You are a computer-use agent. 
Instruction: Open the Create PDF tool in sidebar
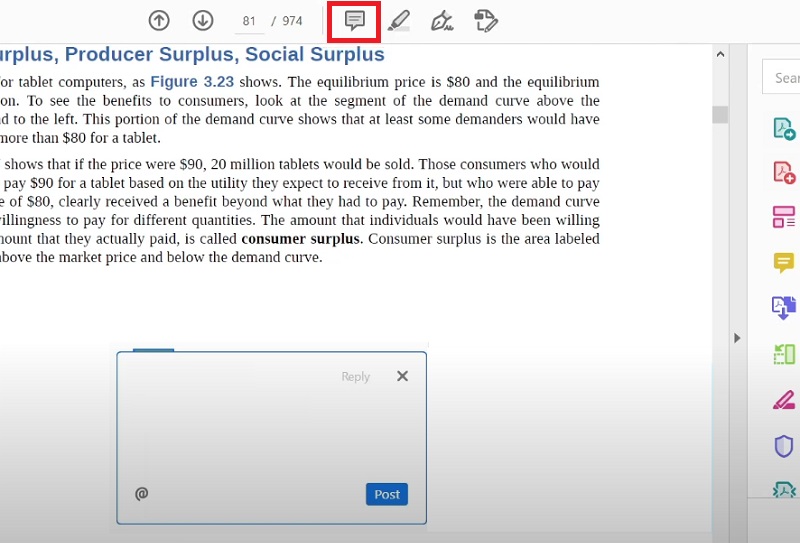pyautogui.click(x=784, y=172)
